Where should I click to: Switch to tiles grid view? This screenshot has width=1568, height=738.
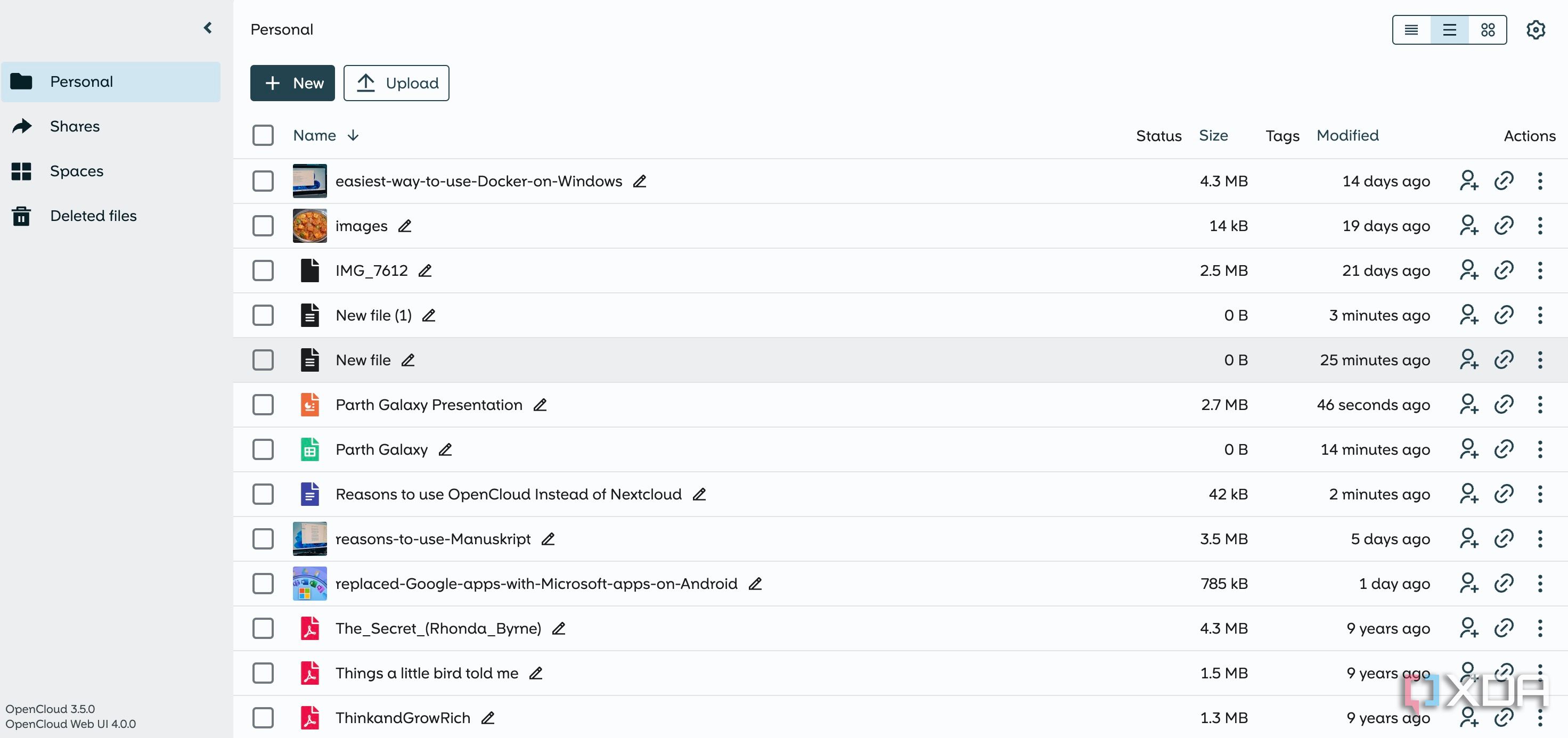(x=1488, y=30)
